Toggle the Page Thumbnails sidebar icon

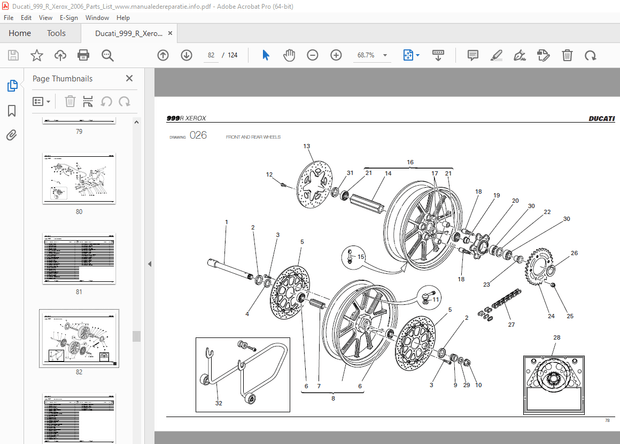pos(12,86)
